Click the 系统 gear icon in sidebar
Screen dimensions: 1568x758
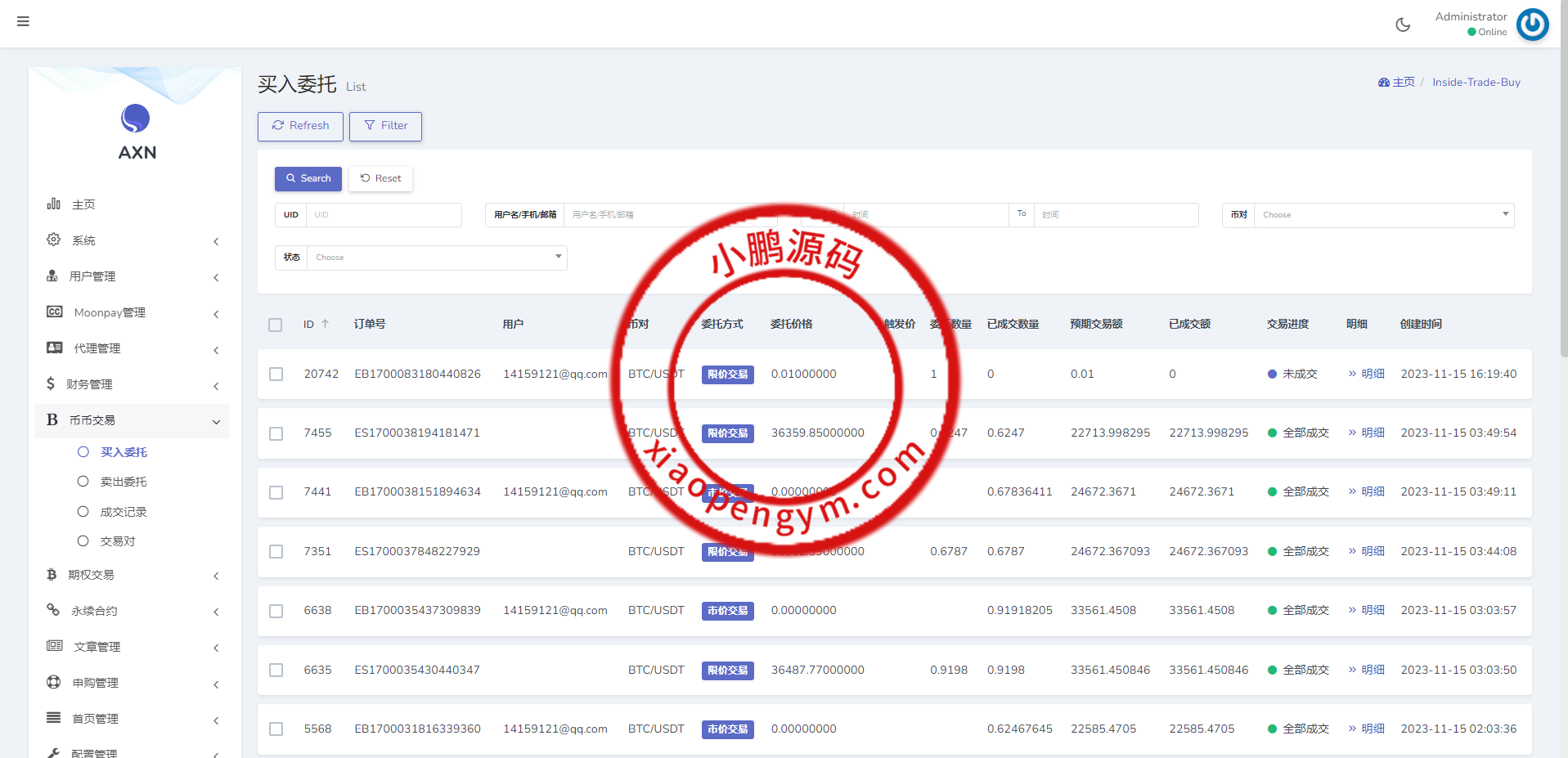point(54,240)
